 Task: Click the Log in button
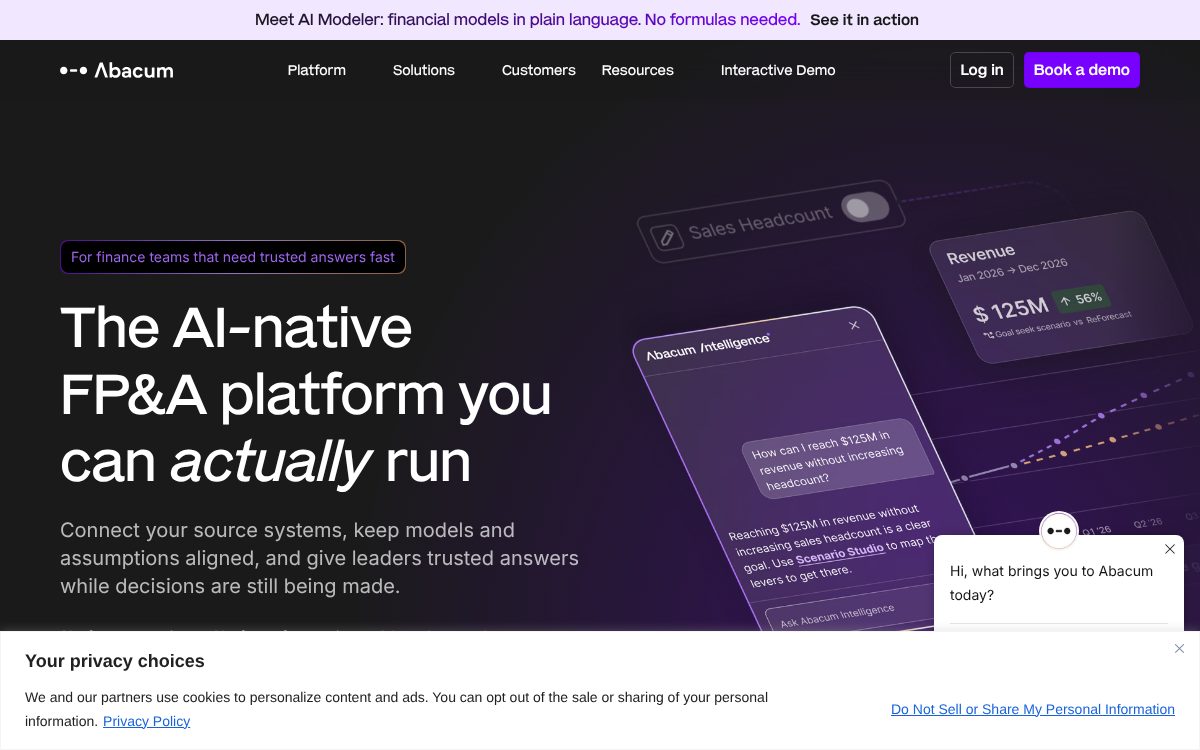(982, 70)
